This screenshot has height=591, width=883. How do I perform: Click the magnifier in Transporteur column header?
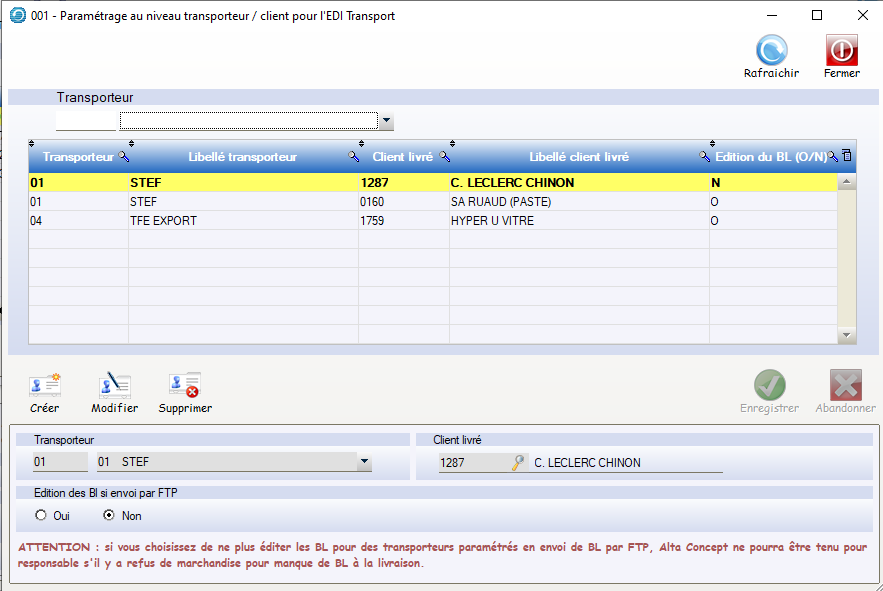124,157
